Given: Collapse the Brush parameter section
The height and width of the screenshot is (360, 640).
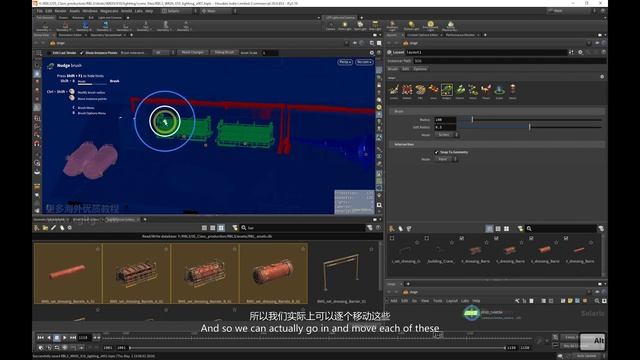Looking at the screenshot, I should pos(496,111).
